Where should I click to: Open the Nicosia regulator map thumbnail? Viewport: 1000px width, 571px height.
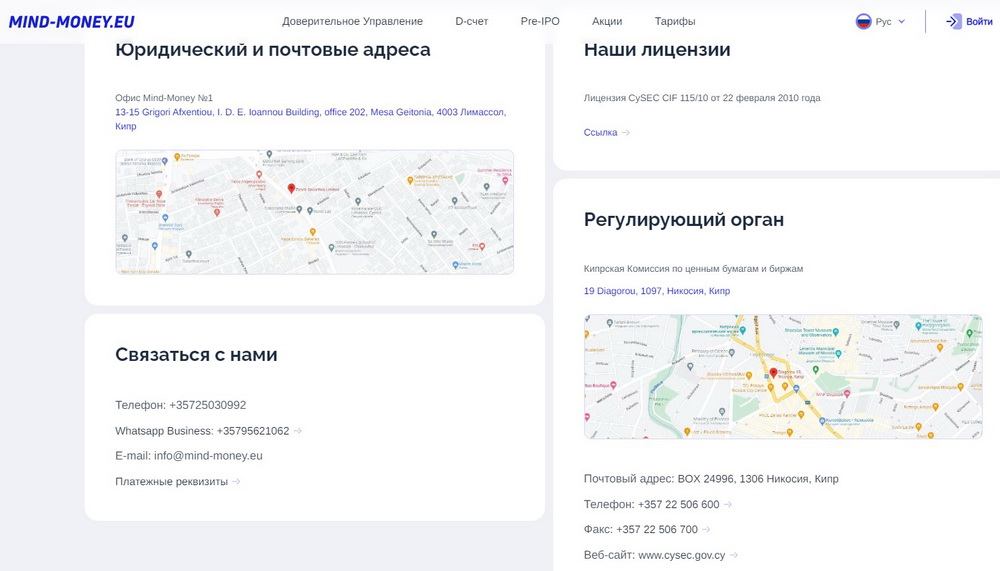click(x=783, y=376)
